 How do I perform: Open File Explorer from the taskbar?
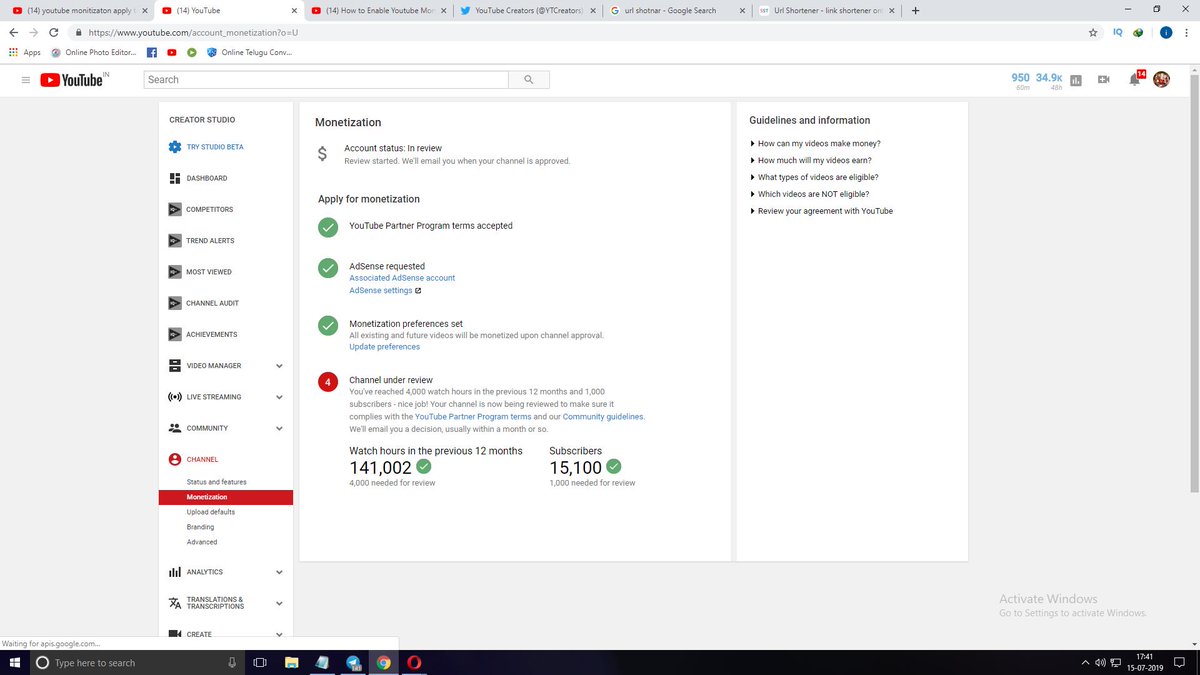point(291,662)
